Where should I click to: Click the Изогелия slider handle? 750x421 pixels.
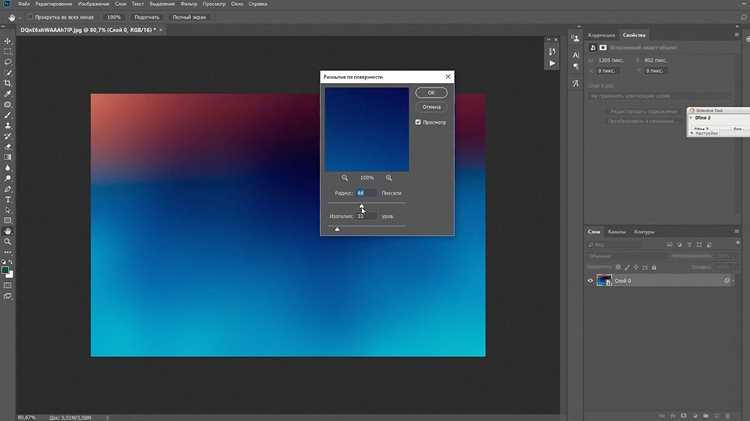point(337,229)
